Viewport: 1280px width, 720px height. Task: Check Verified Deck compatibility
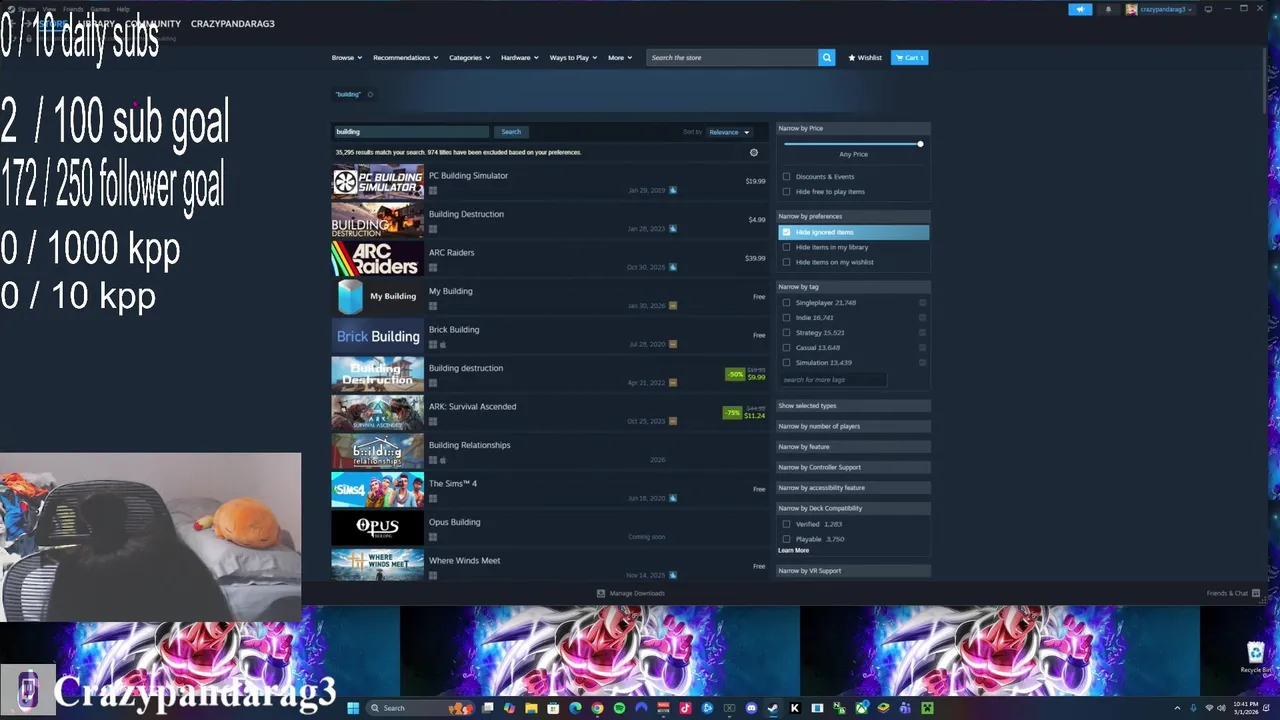[x=786, y=524]
